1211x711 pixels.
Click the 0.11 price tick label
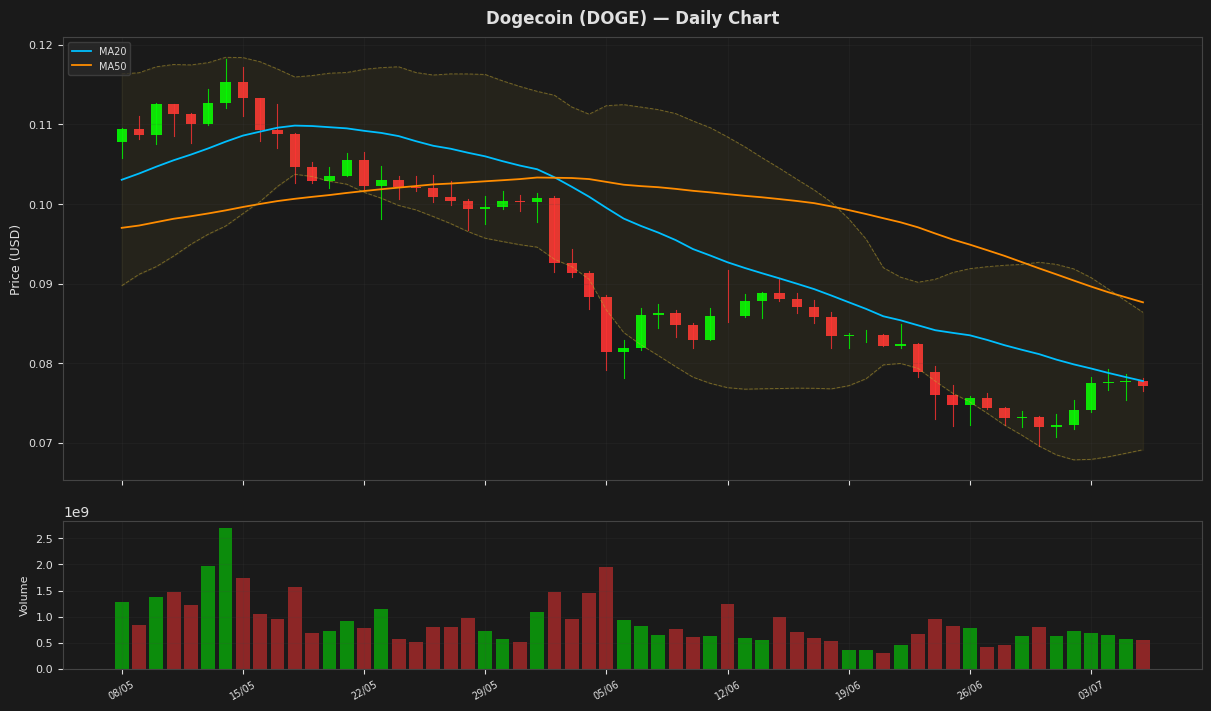[x=41, y=125]
